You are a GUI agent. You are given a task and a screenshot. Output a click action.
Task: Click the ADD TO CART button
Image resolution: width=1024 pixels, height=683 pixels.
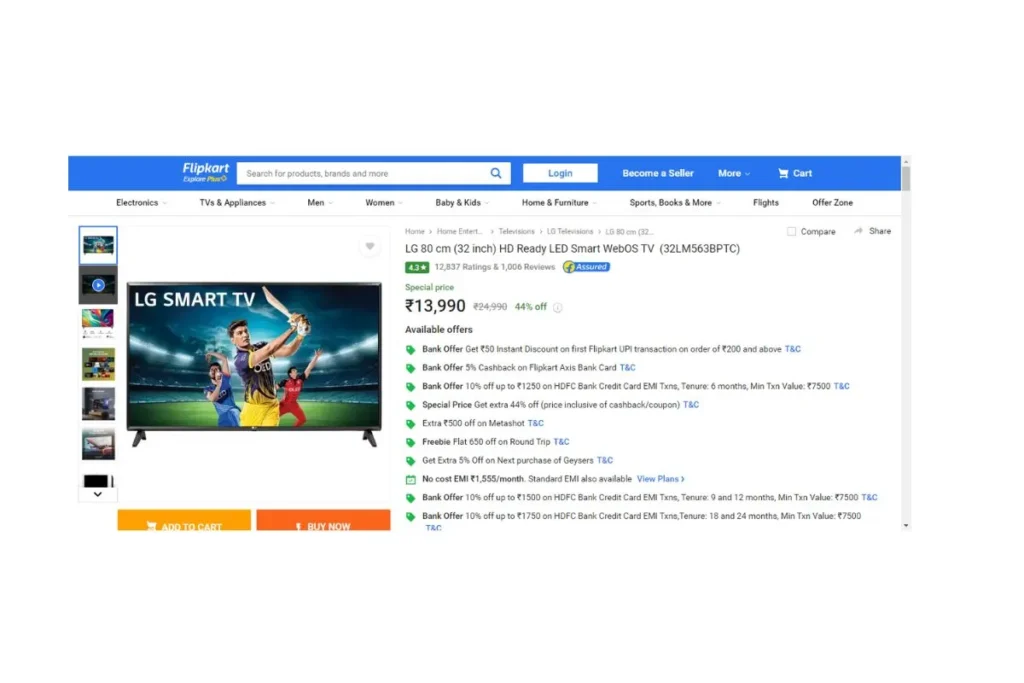click(184, 520)
